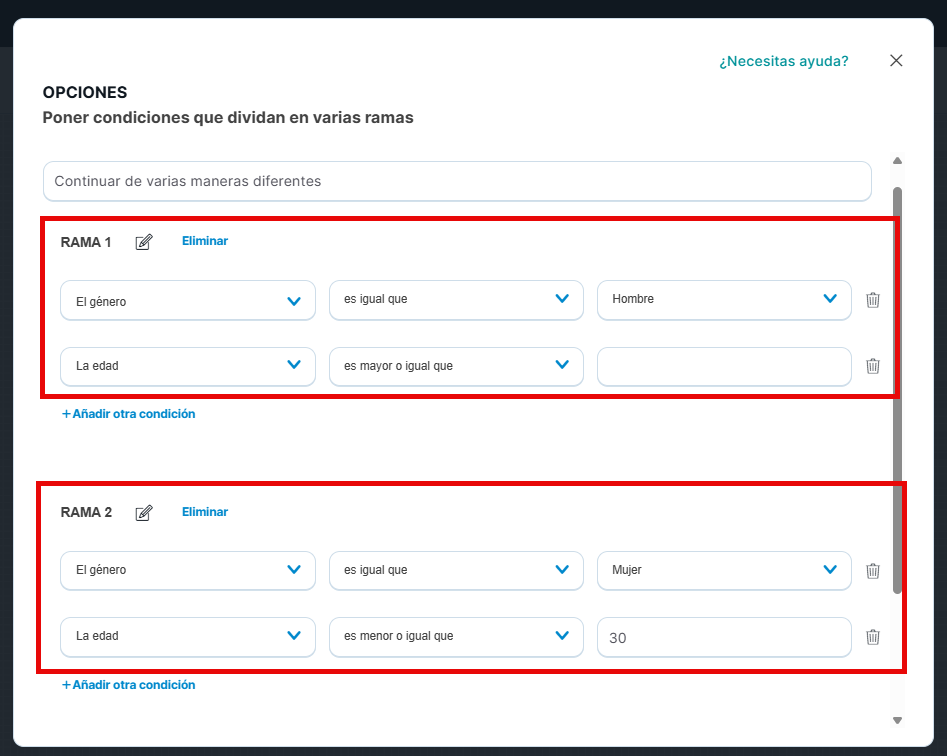Delete RAMA 1 gender condition with trash icon

pos(872,300)
